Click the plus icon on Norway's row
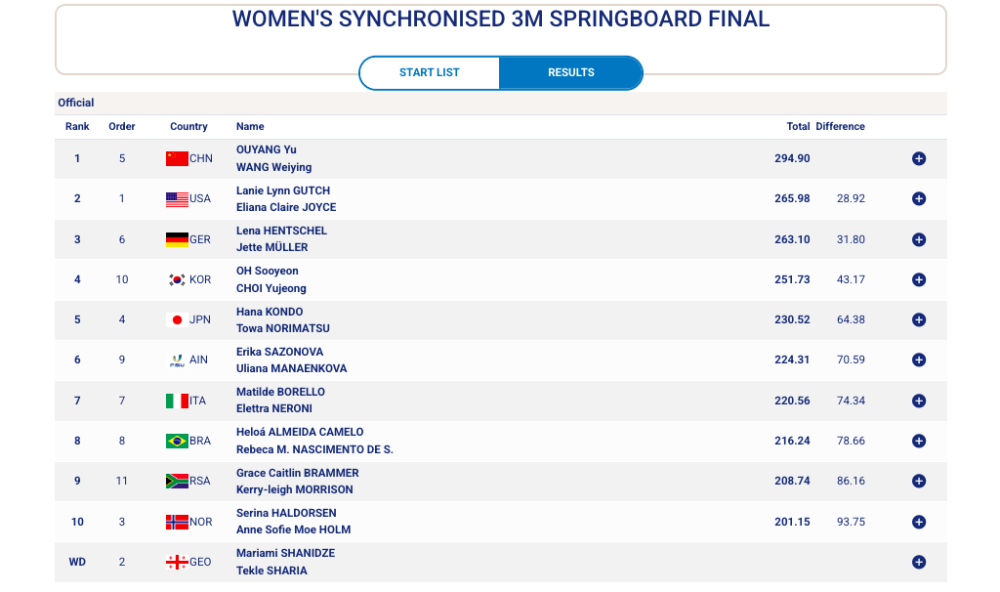This screenshot has width=1000, height=592. [x=918, y=522]
